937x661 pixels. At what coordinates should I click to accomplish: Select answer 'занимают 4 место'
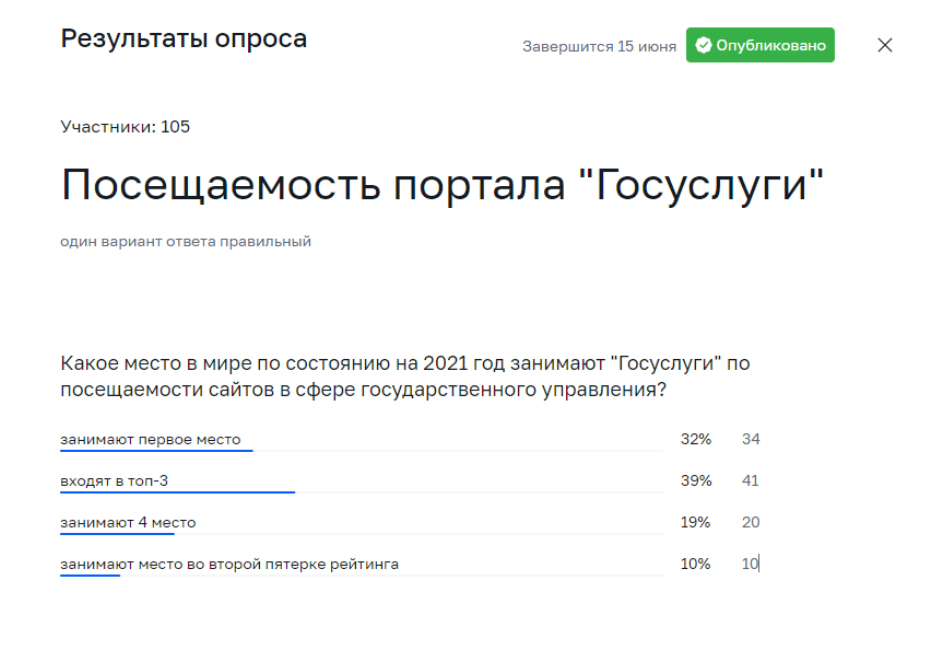point(128,522)
